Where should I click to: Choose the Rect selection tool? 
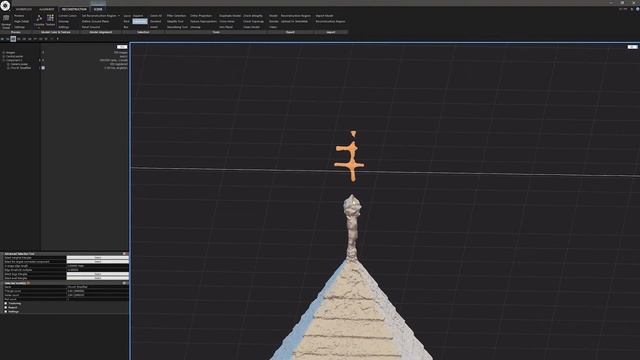tap(127, 21)
